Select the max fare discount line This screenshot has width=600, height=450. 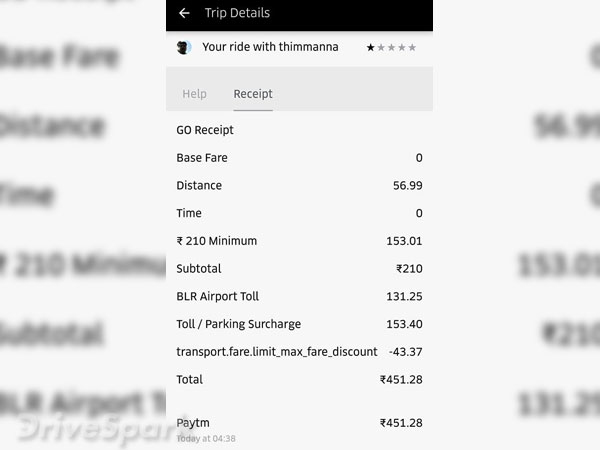[x=299, y=352]
